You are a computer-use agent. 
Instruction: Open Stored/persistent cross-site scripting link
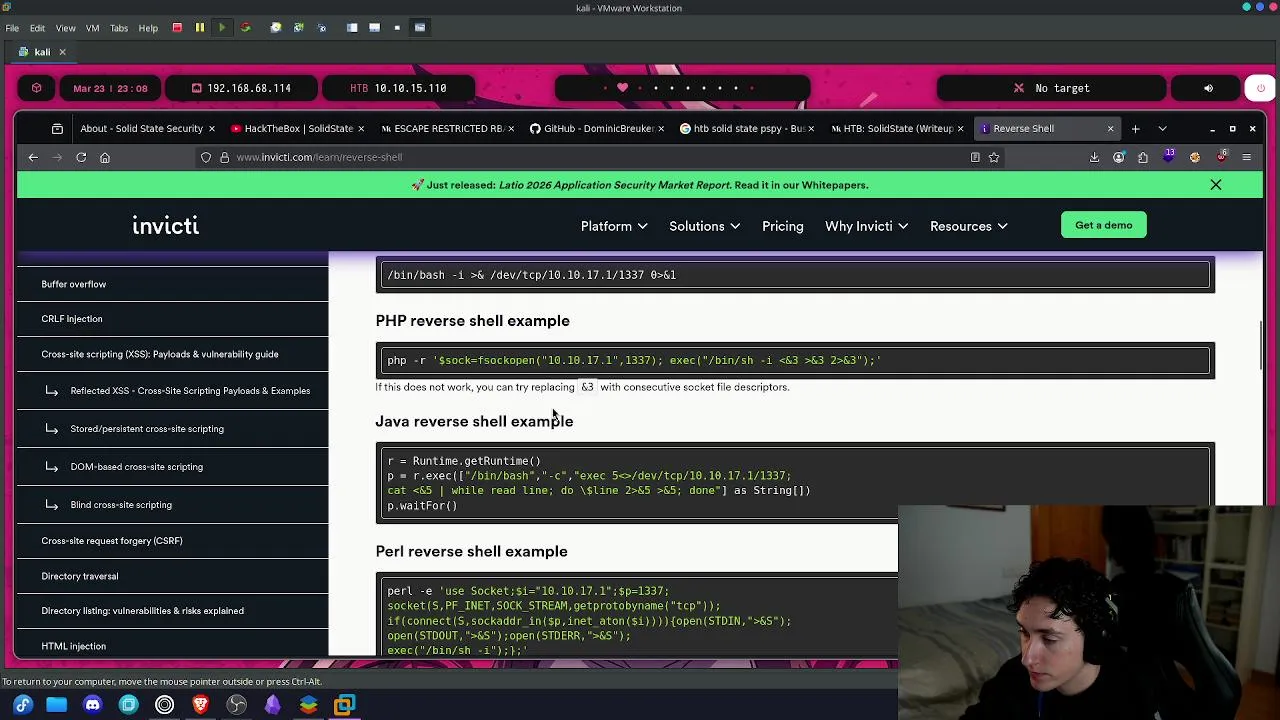(147, 429)
